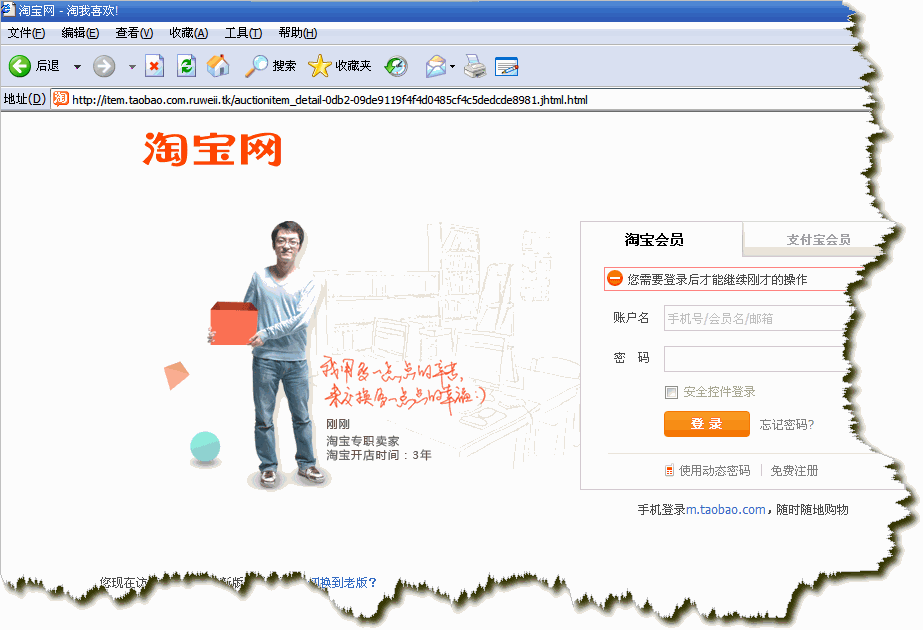Viewport: 923px width, 630px height.
Task: Focus the 账户名 input field
Action: pyautogui.click(x=758, y=318)
